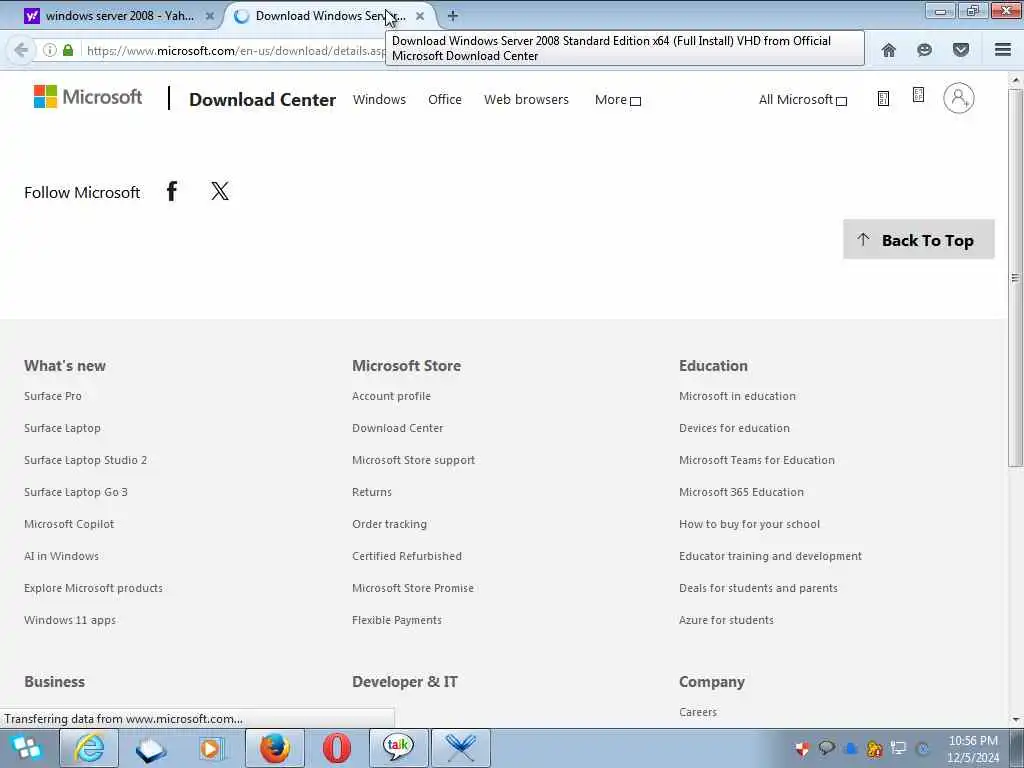Open the Windows 11 apps link
The height and width of the screenshot is (768, 1024).
point(70,620)
